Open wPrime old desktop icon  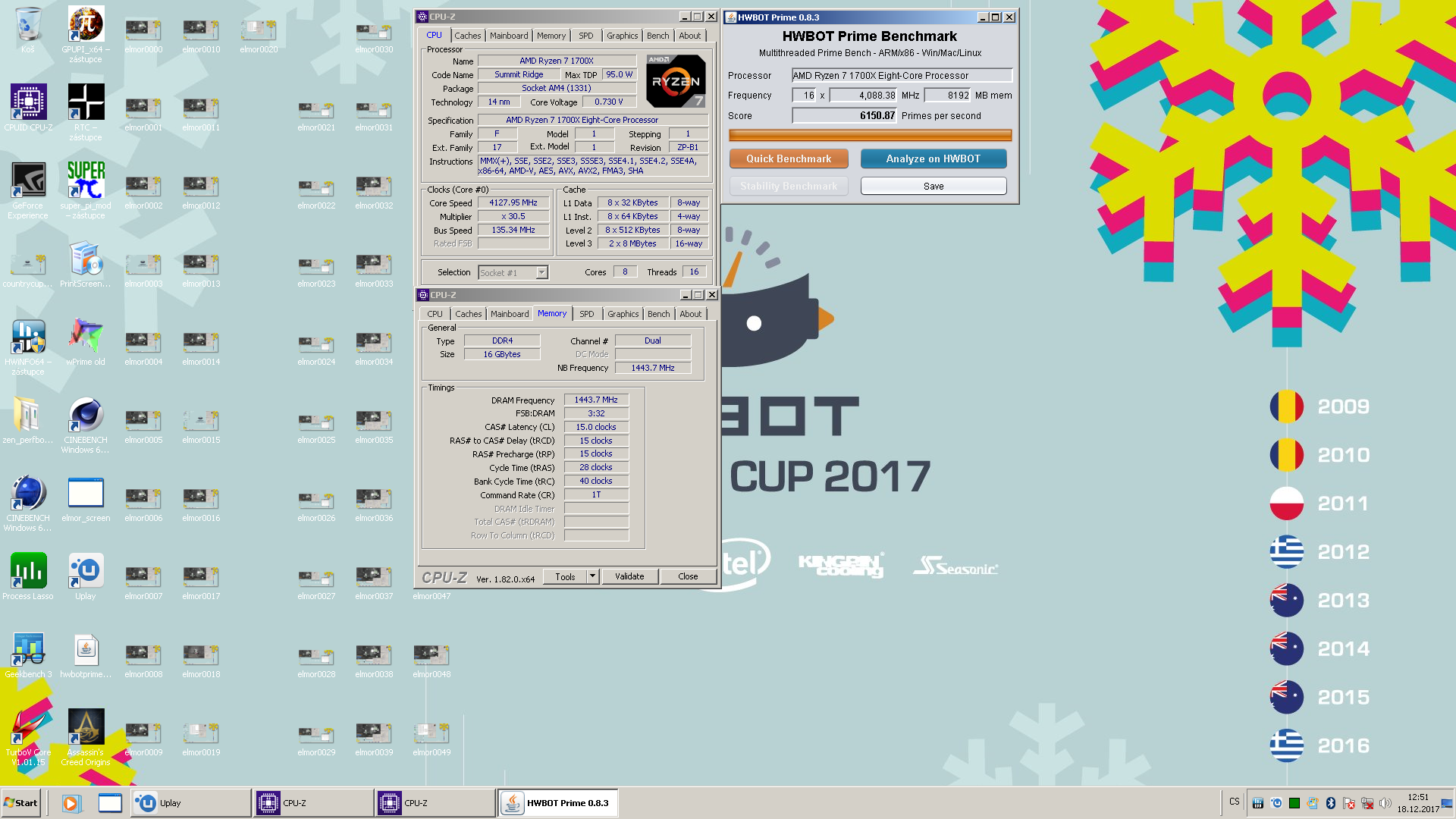pos(86,343)
